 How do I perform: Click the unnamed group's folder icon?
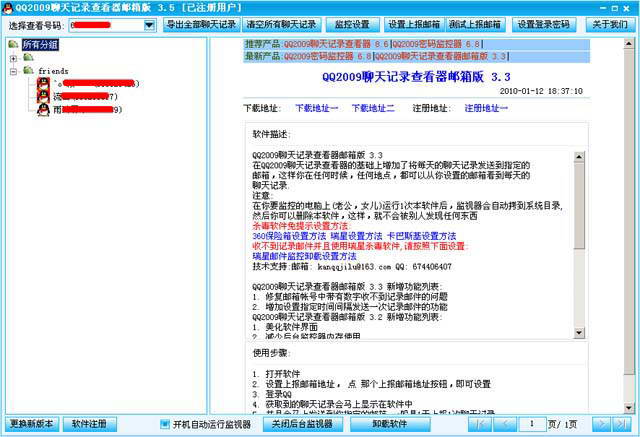(28, 57)
